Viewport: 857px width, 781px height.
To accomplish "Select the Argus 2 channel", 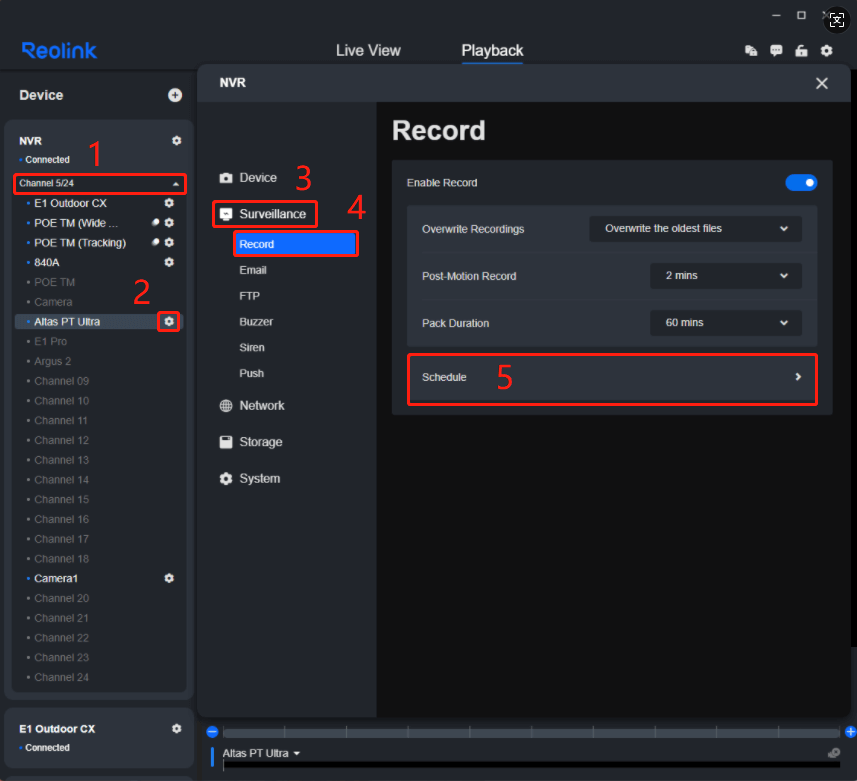I will coord(52,361).
